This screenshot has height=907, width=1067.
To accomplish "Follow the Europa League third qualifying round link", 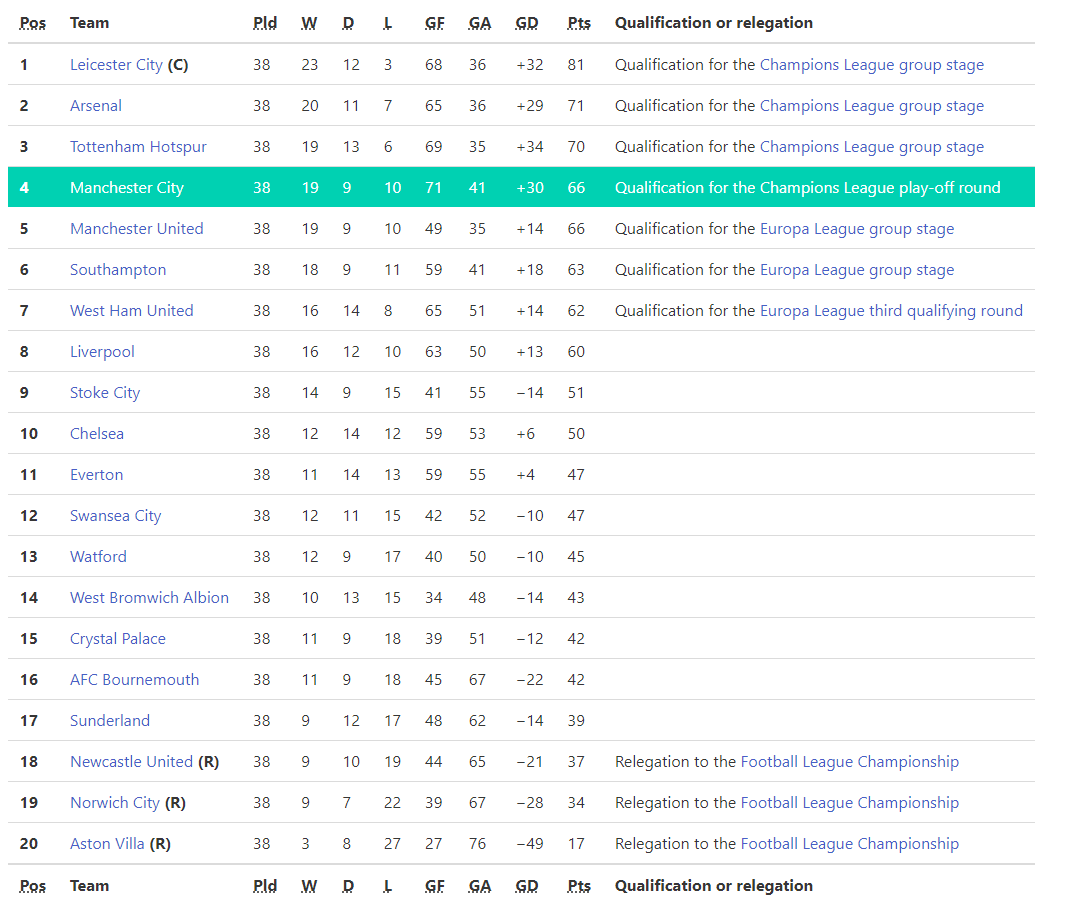I will tap(891, 310).
